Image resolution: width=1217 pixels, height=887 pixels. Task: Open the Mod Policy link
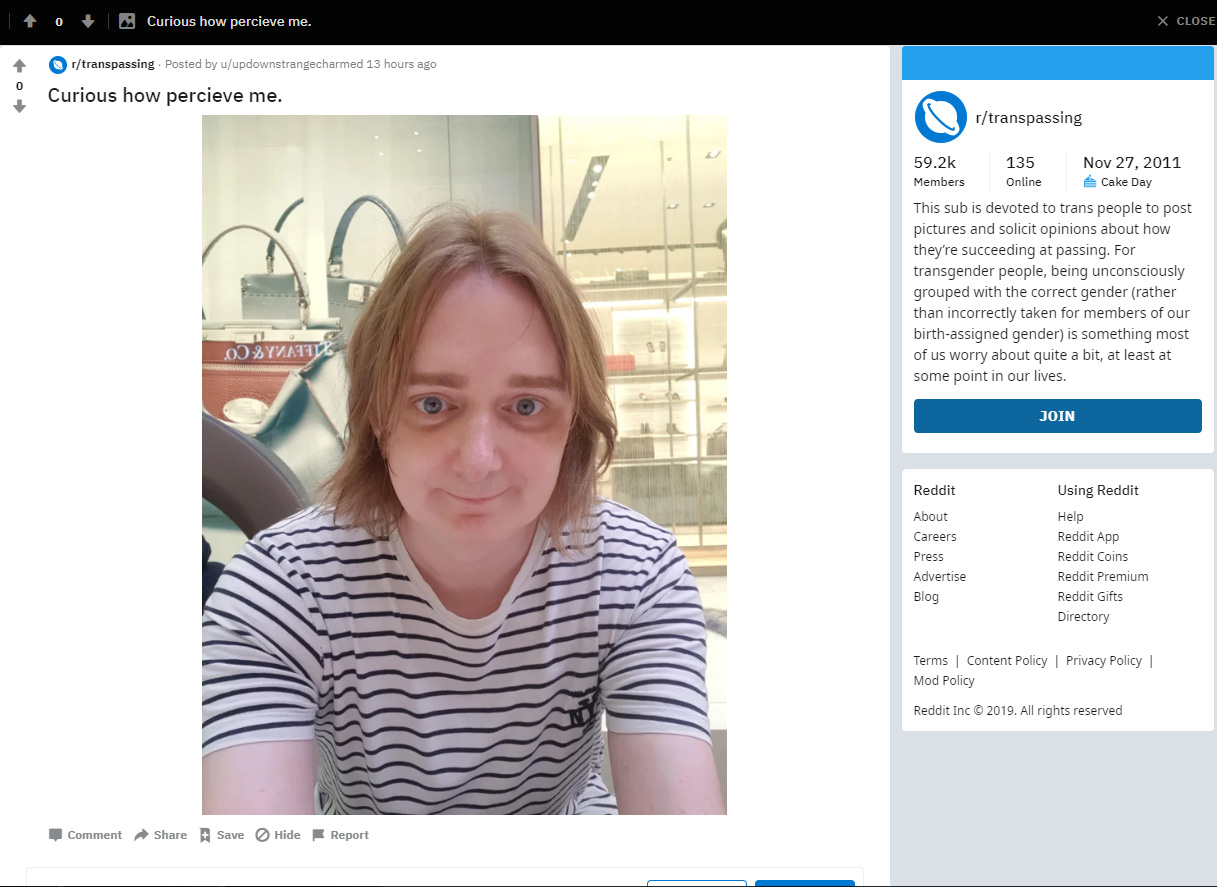944,681
